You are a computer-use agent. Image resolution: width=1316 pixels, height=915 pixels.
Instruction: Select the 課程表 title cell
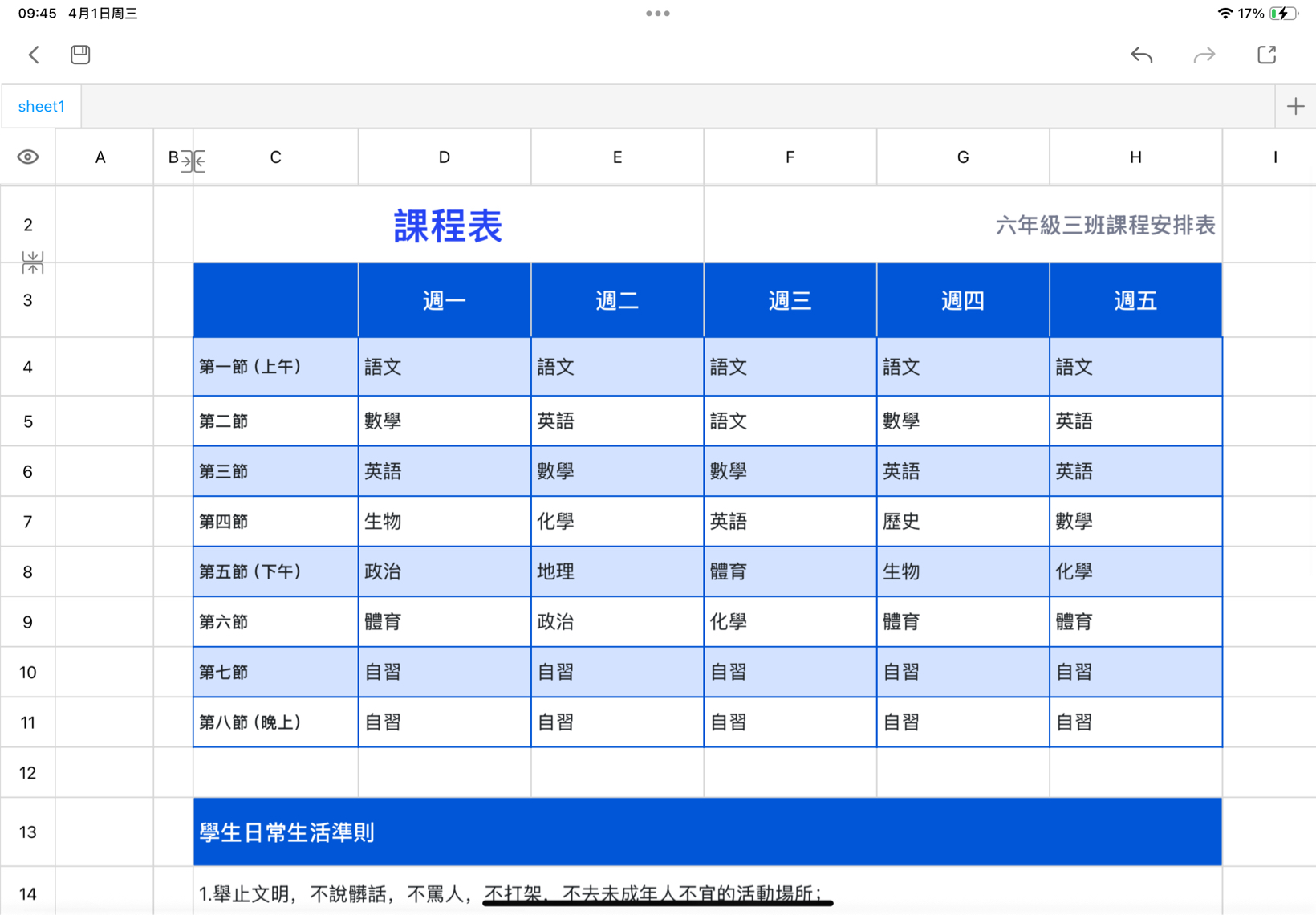click(x=448, y=225)
